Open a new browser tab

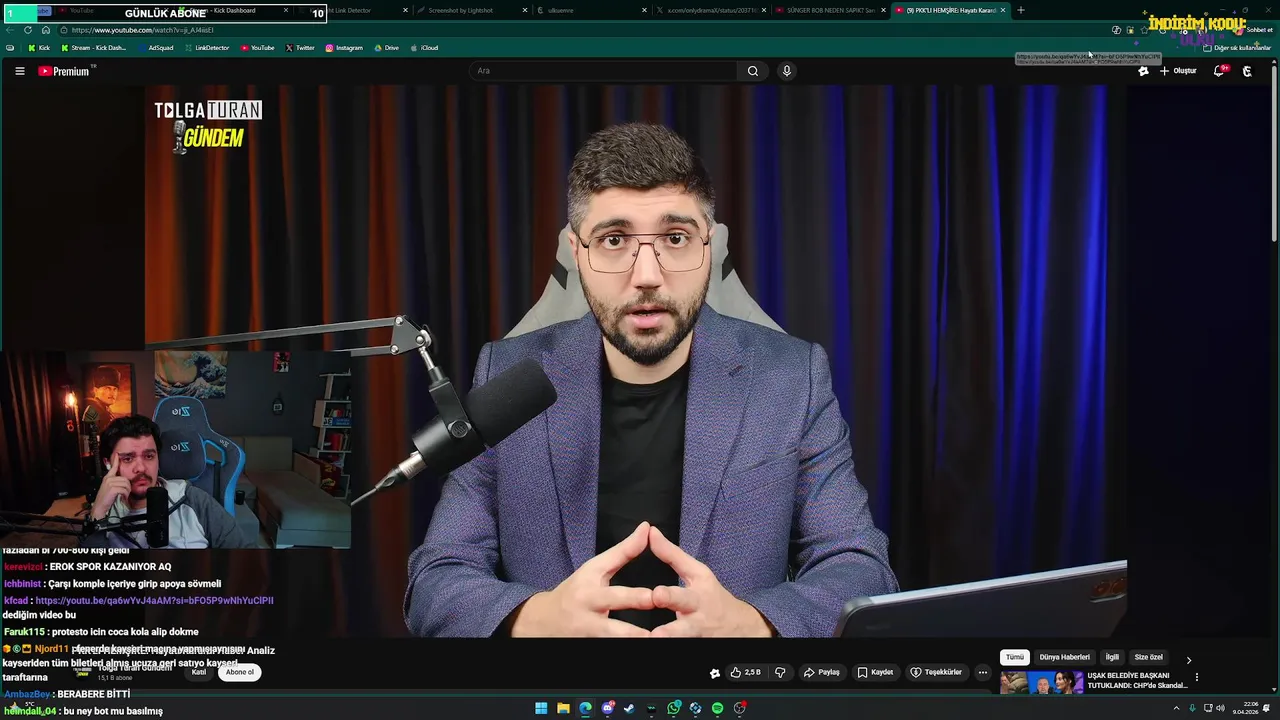pyautogui.click(x=1020, y=10)
